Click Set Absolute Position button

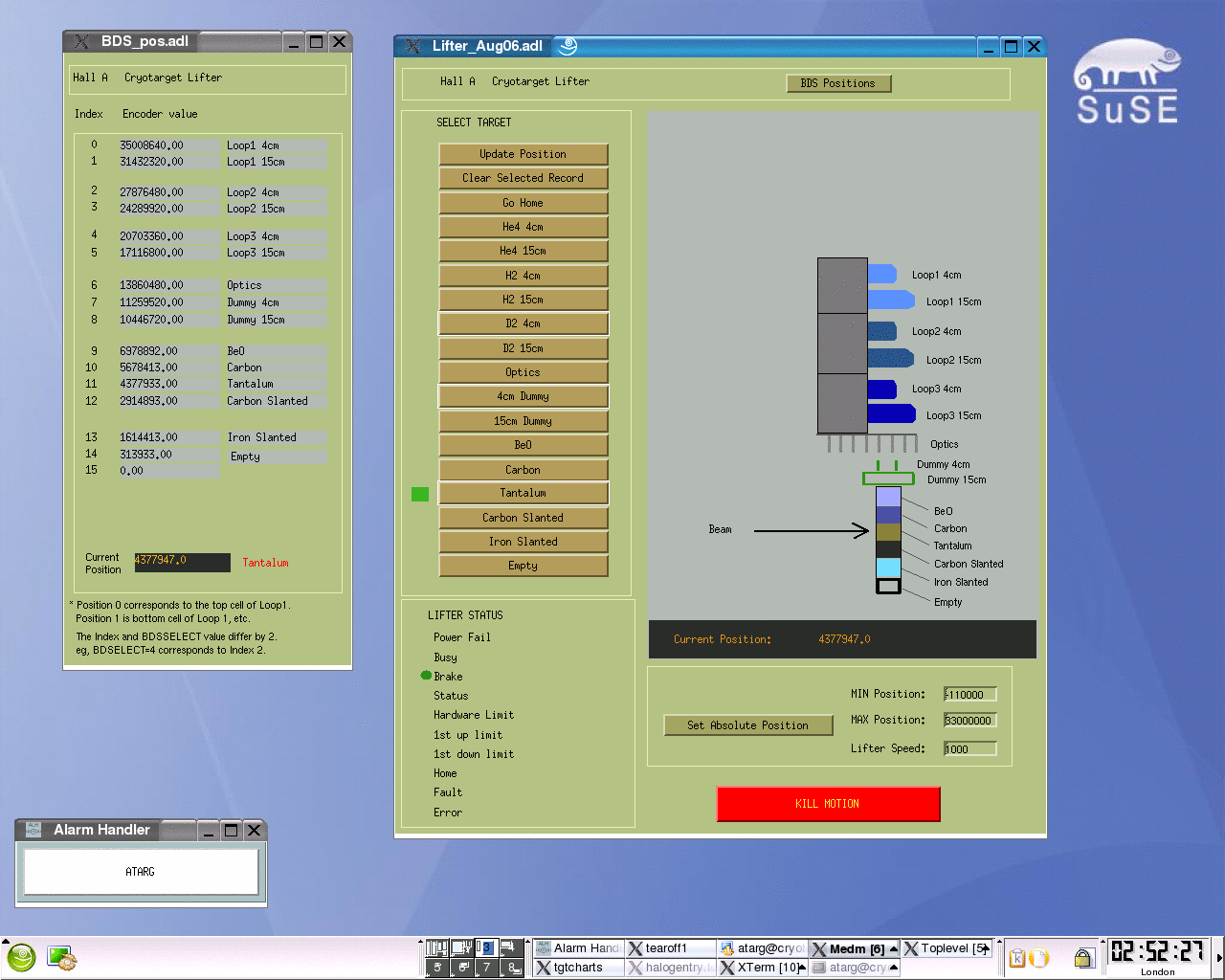748,725
